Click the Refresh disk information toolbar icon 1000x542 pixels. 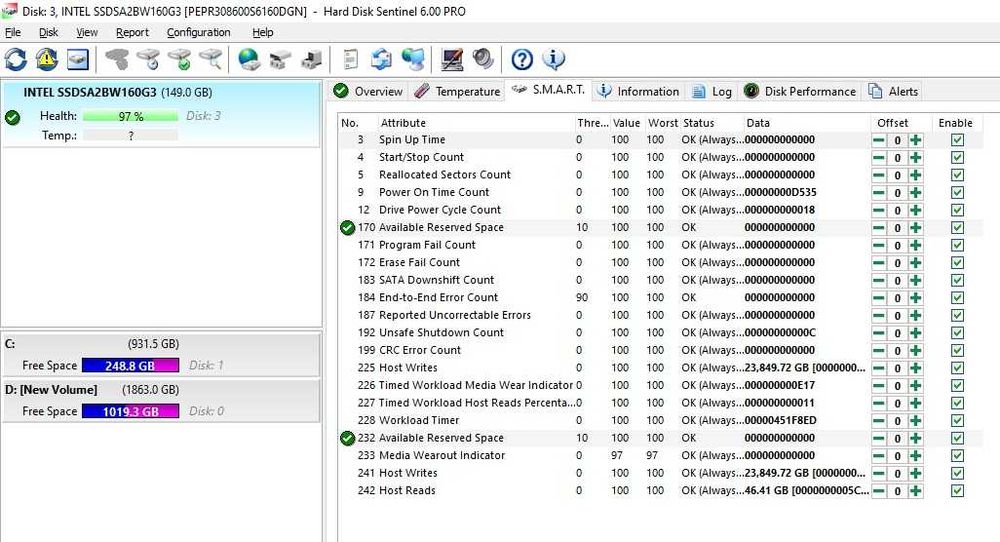tap(15, 59)
